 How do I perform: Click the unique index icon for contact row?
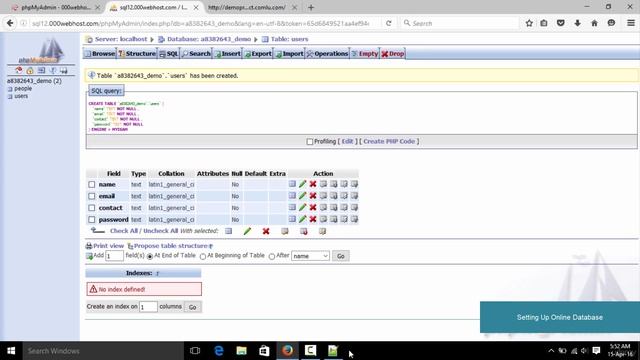click(333, 207)
